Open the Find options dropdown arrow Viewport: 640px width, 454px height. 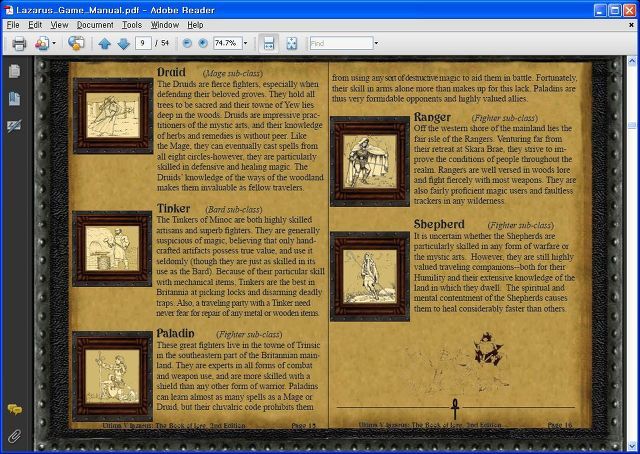point(376,43)
